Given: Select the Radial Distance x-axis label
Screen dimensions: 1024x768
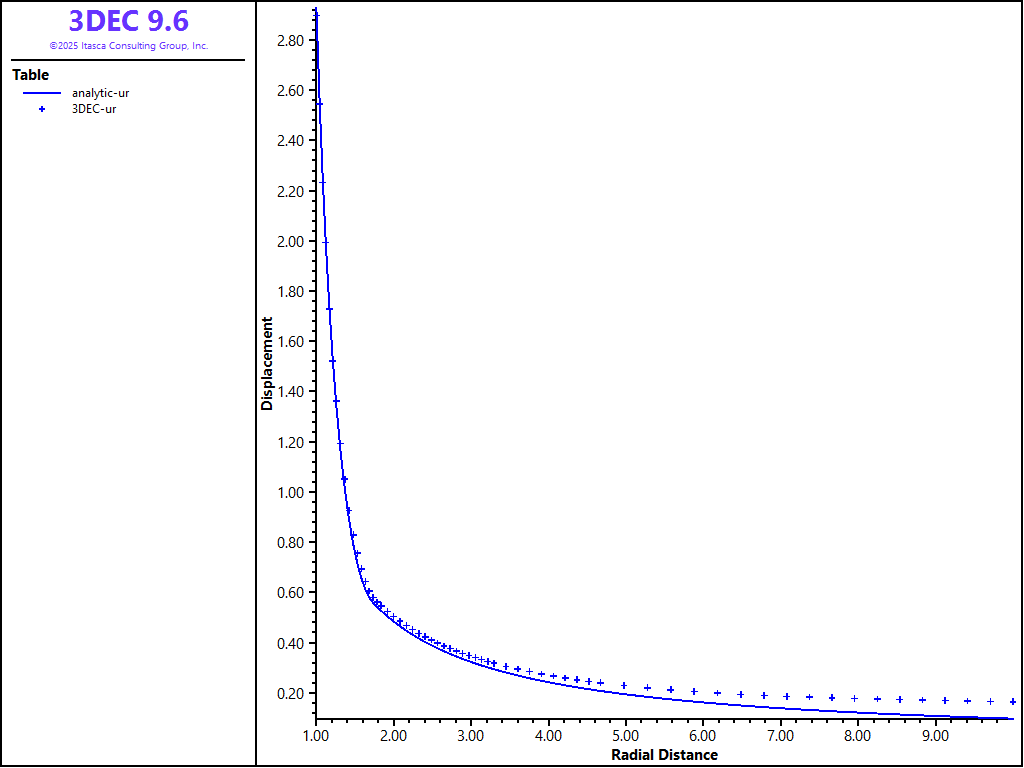Looking at the screenshot, I should 664,755.
